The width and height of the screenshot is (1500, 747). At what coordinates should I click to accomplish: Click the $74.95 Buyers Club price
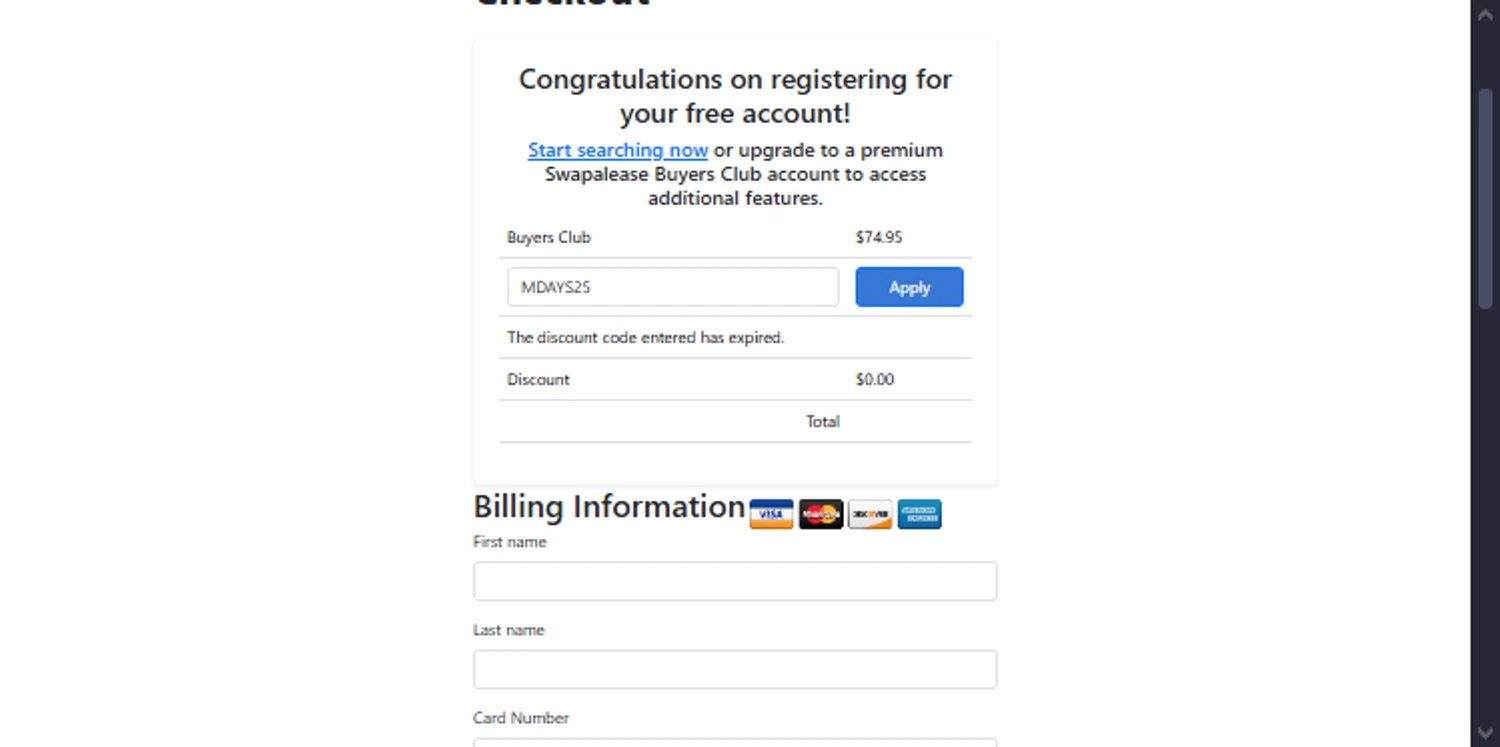tap(879, 237)
